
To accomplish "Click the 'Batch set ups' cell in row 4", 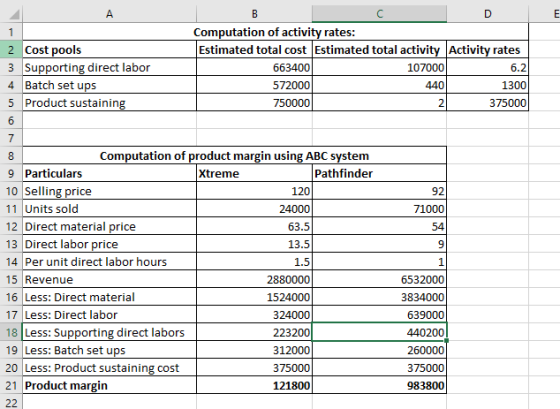I will pos(109,85).
